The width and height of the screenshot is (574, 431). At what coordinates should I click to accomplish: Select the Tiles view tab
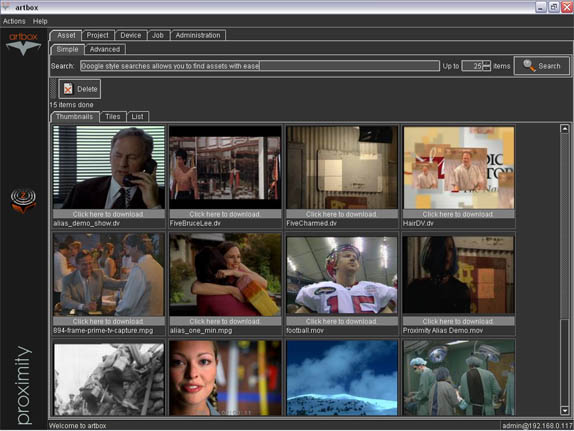tap(113, 116)
